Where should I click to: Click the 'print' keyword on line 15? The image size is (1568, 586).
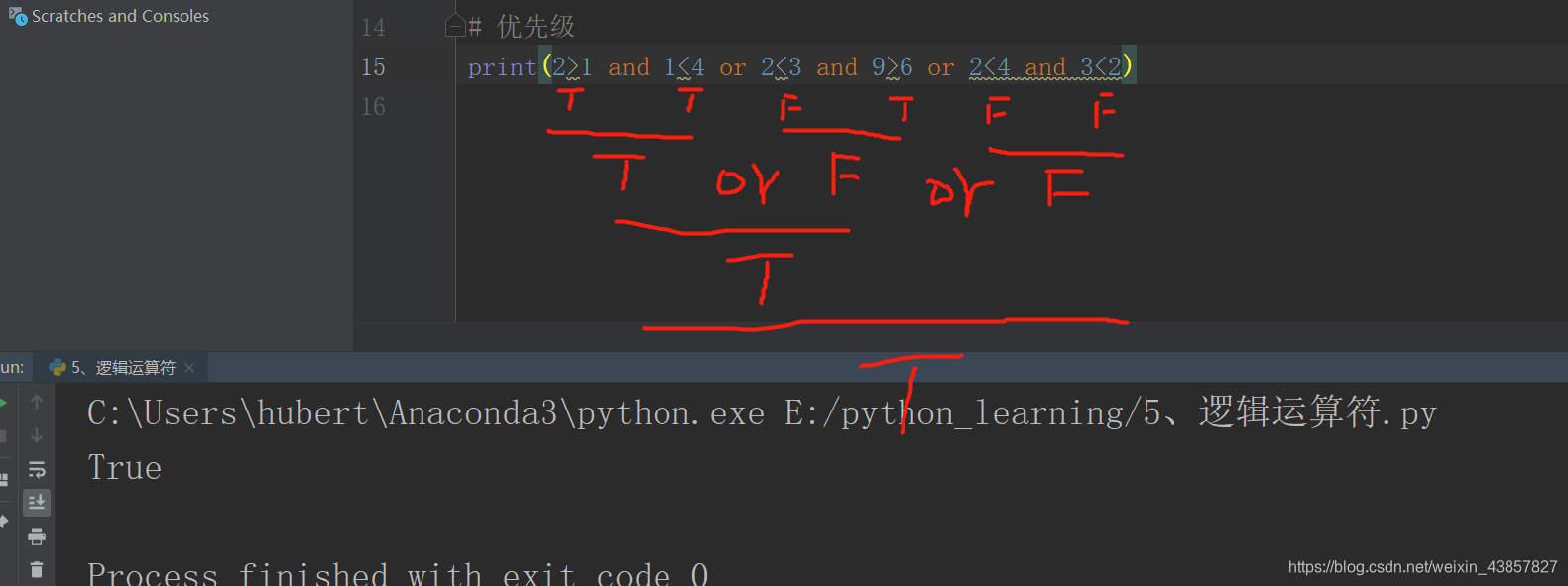tap(502, 66)
